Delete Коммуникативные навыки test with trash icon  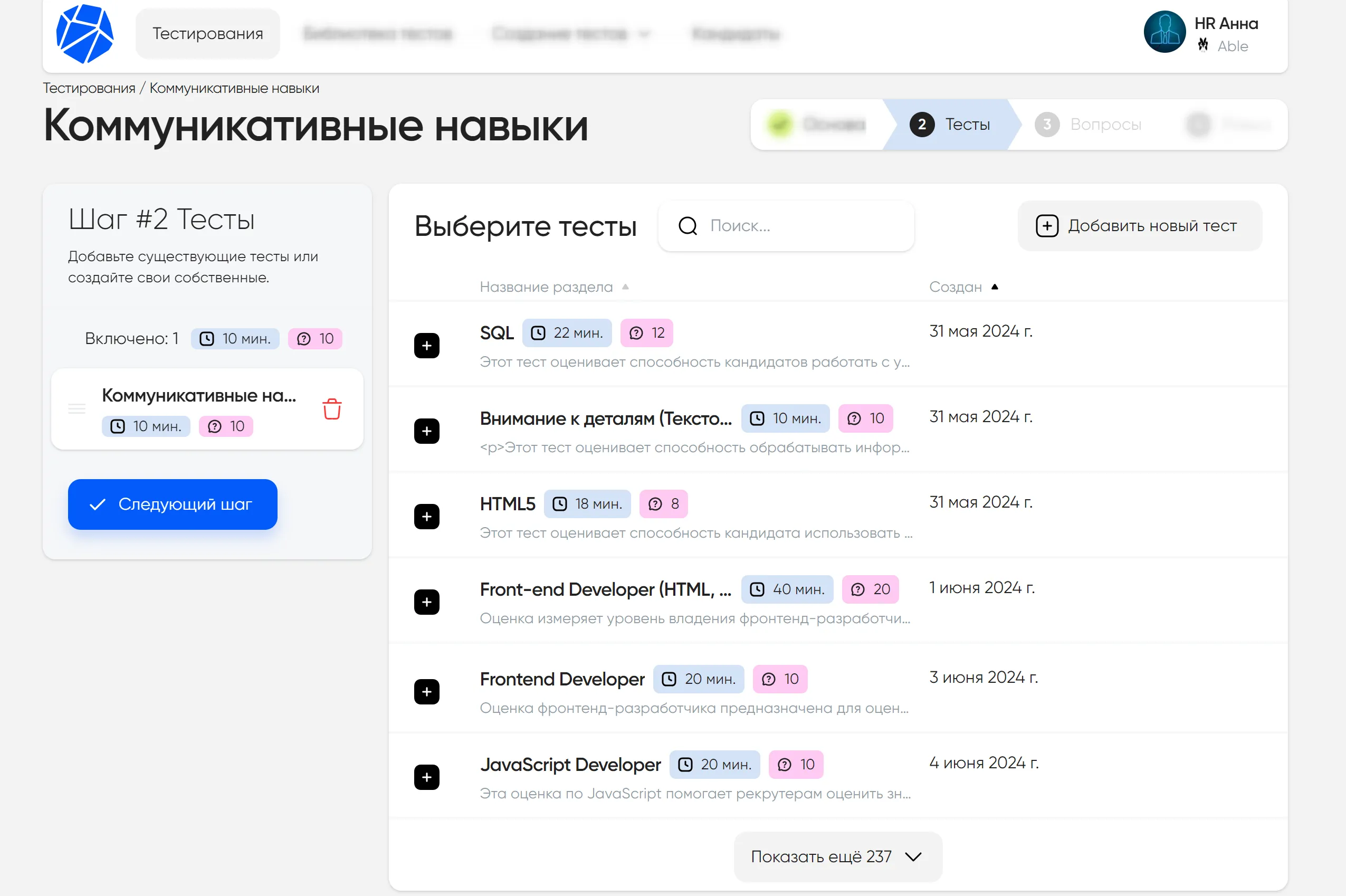(x=331, y=408)
